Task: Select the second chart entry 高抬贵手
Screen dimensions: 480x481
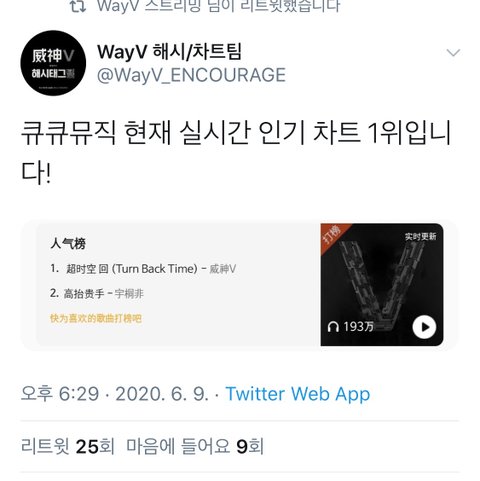Action: [x=97, y=294]
